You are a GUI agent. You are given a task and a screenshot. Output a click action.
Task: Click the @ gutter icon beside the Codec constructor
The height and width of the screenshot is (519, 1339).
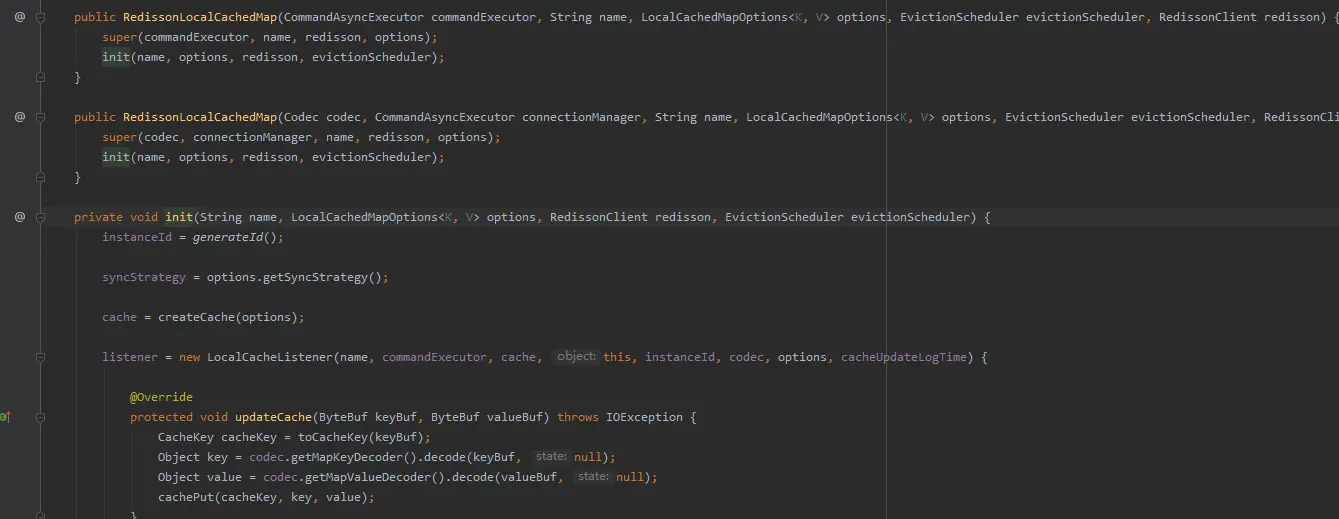pyautogui.click(x=19, y=117)
